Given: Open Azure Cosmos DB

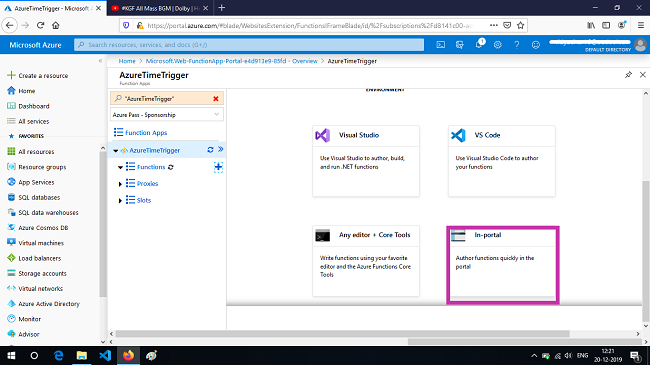Looking at the screenshot, I should click(x=38, y=228).
